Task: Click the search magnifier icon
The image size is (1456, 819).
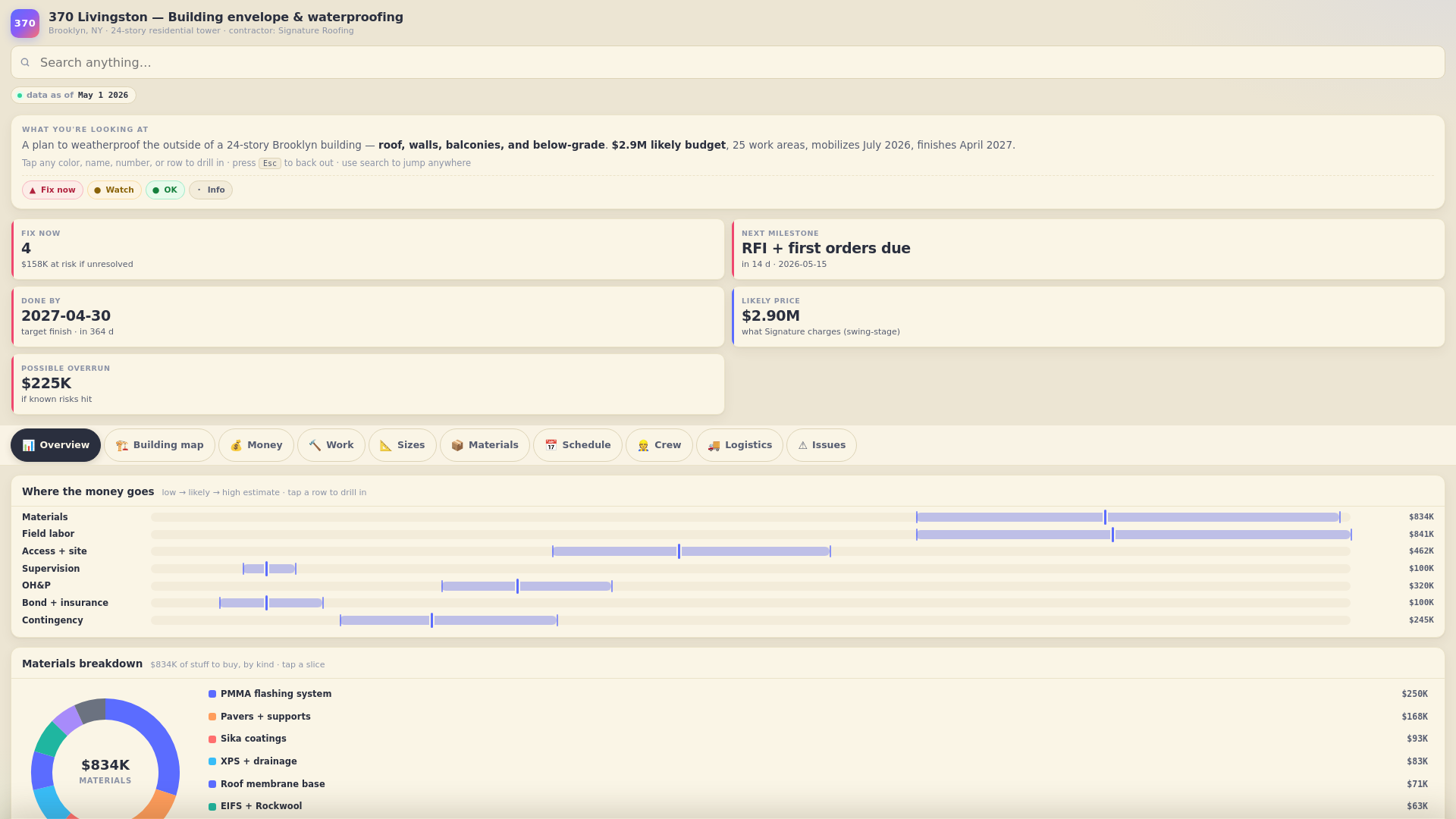Action: pyautogui.click(x=25, y=62)
